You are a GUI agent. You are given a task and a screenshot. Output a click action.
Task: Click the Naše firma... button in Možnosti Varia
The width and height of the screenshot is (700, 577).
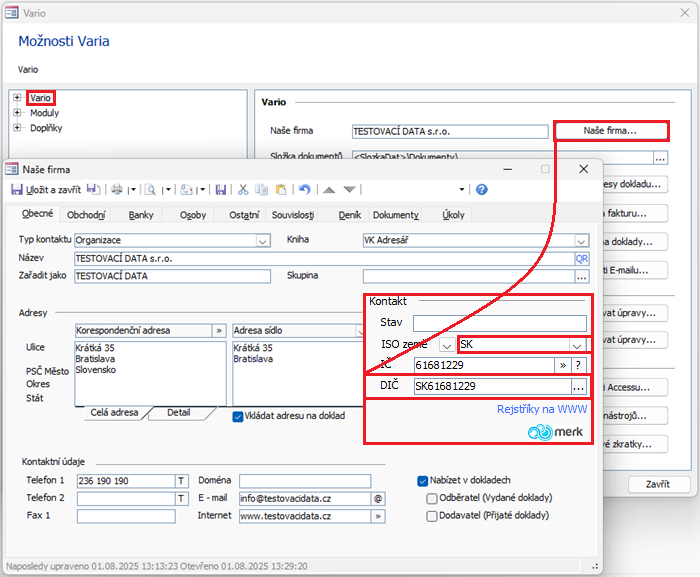coord(610,131)
